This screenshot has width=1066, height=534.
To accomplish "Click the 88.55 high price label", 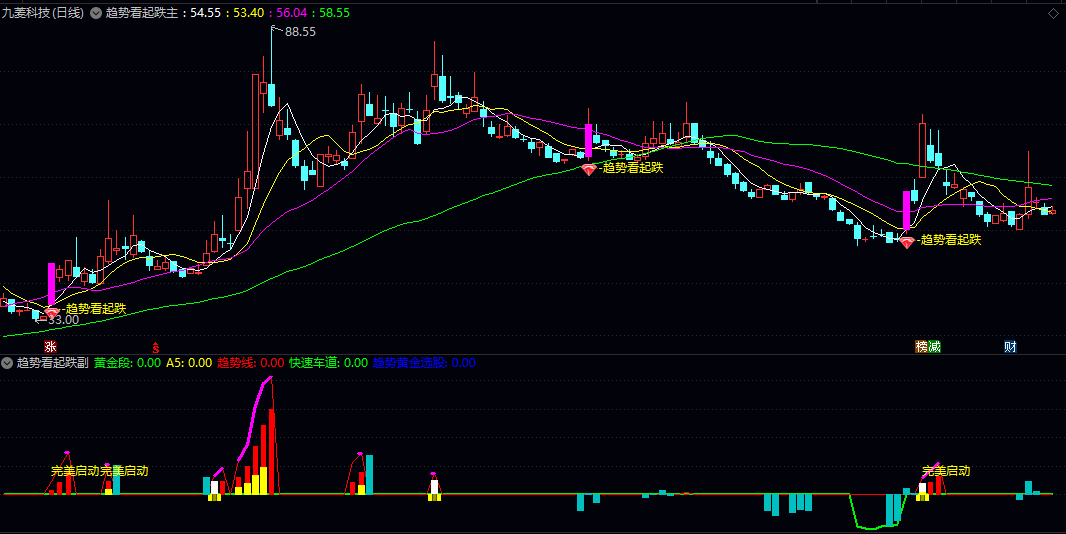I will pos(300,31).
